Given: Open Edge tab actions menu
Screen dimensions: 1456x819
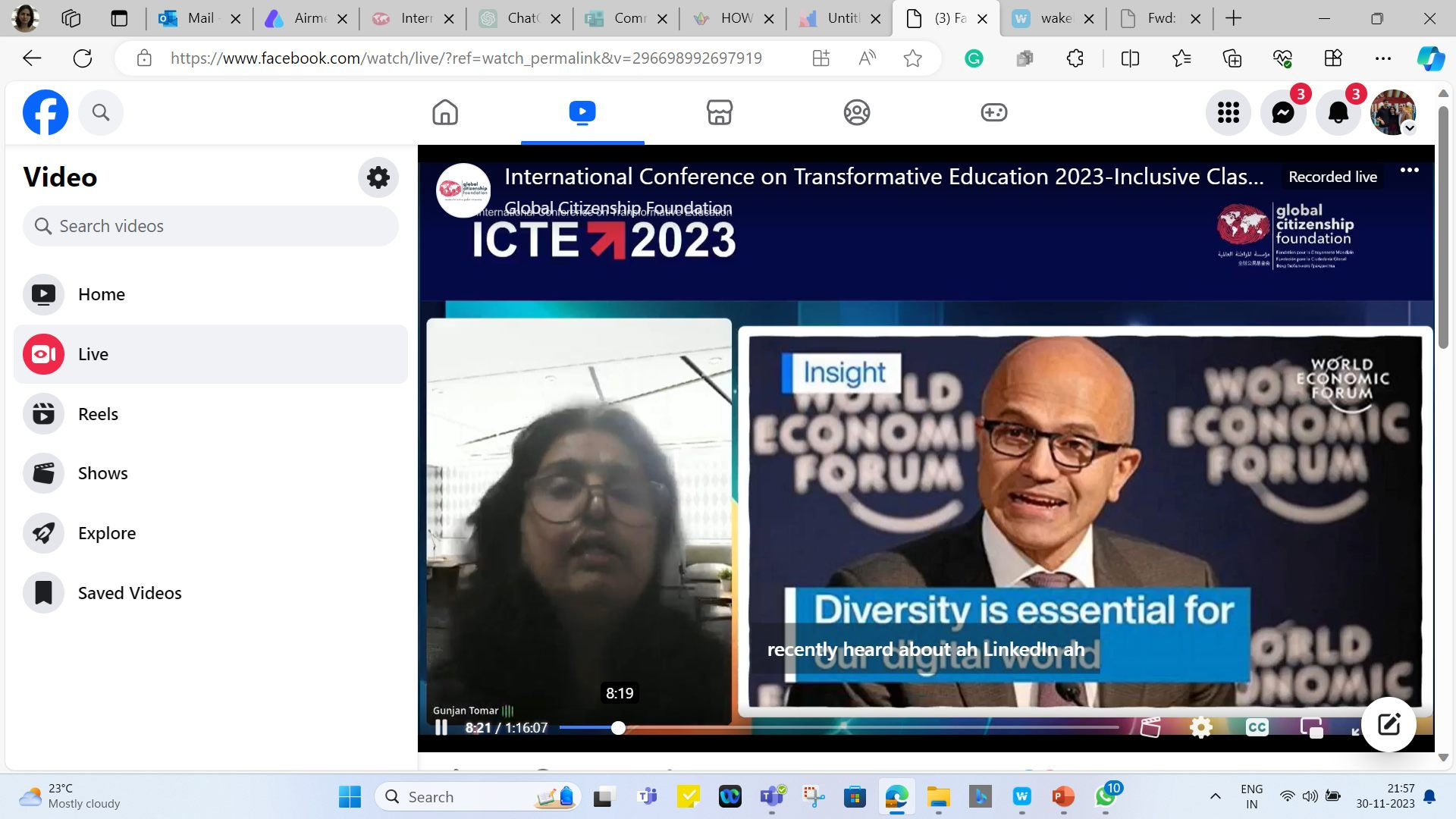Looking at the screenshot, I should [119, 18].
